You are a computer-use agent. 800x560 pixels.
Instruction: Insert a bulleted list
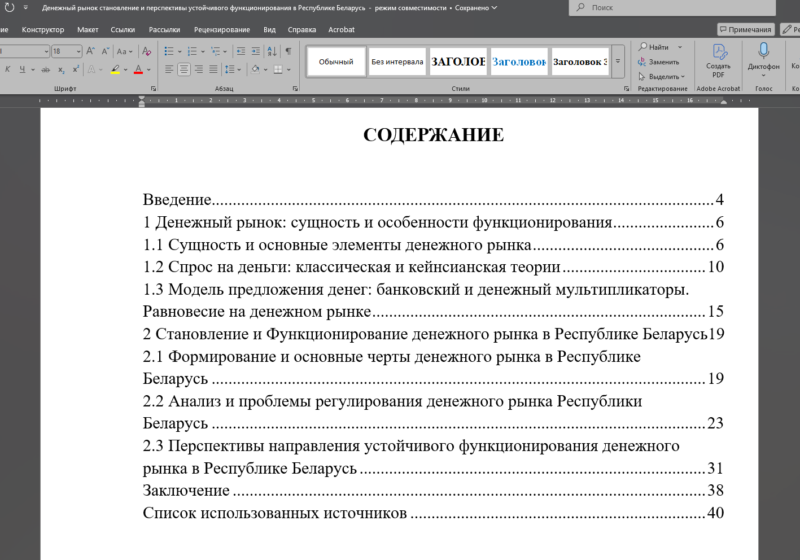point(169,51)
